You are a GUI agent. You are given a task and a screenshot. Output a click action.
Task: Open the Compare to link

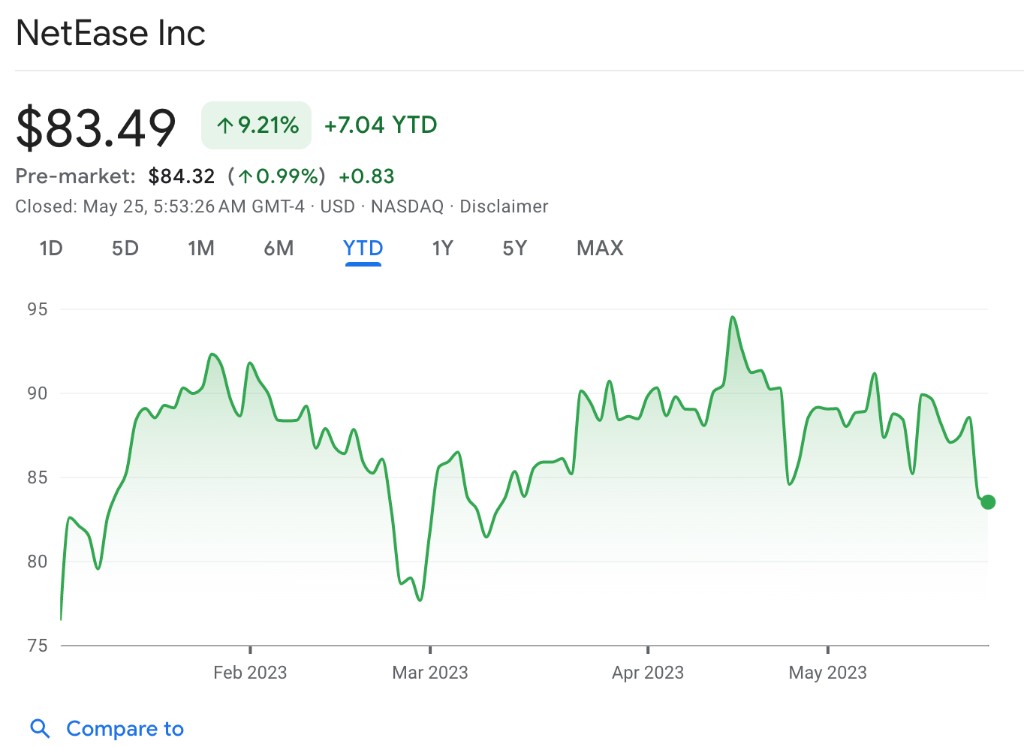125,729
